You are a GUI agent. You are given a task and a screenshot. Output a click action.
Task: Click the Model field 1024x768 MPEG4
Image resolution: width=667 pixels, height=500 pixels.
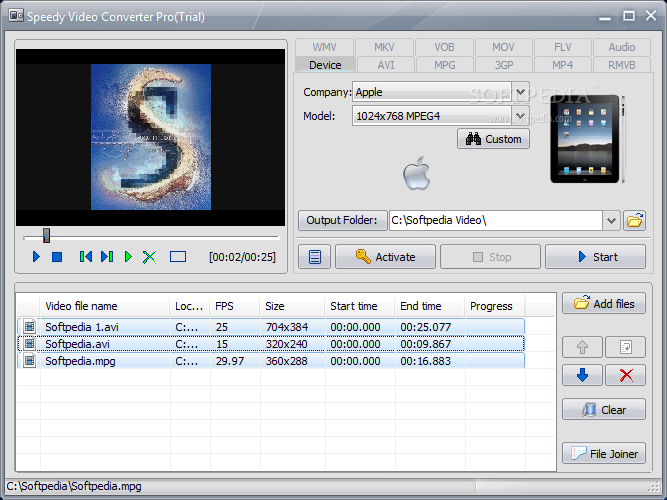coord(432,116)
